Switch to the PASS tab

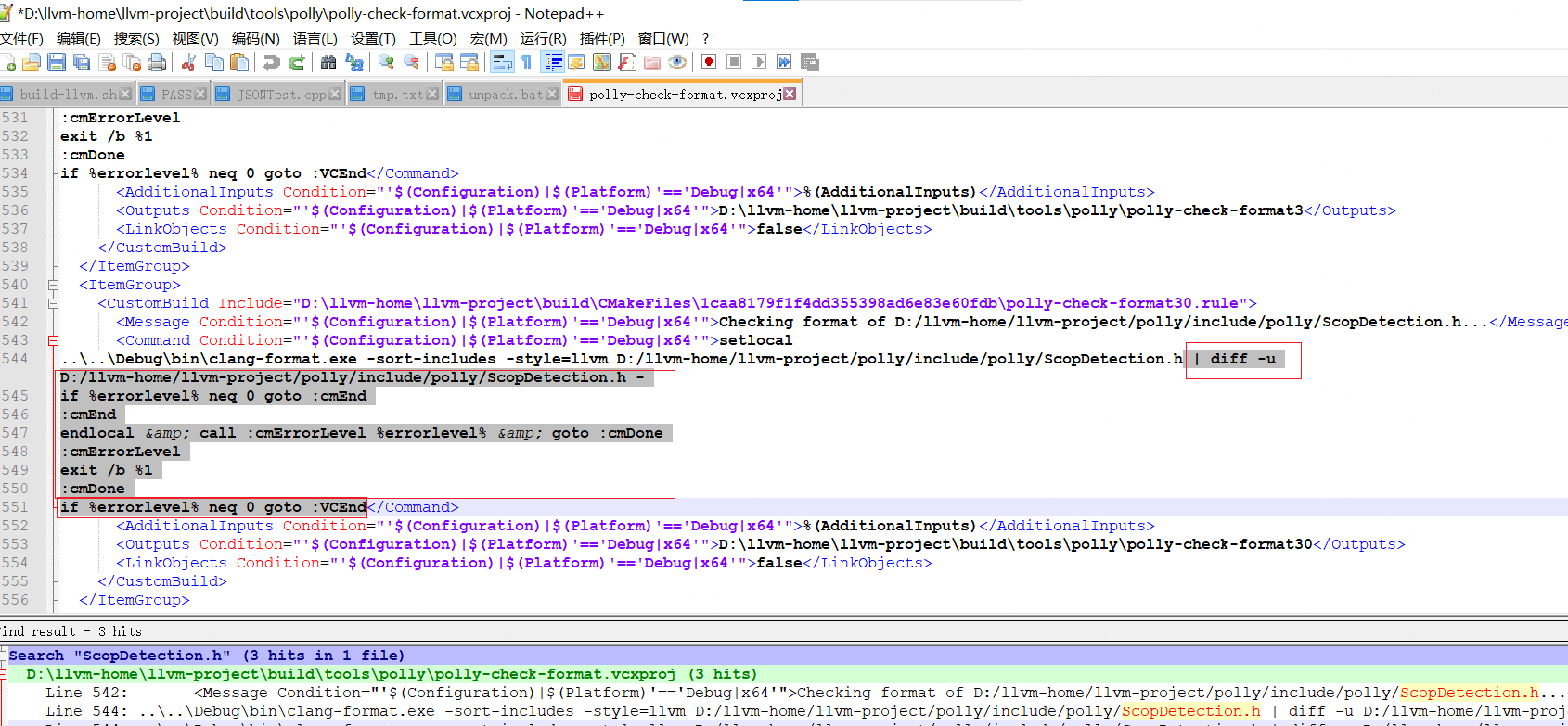pos(175,95)
